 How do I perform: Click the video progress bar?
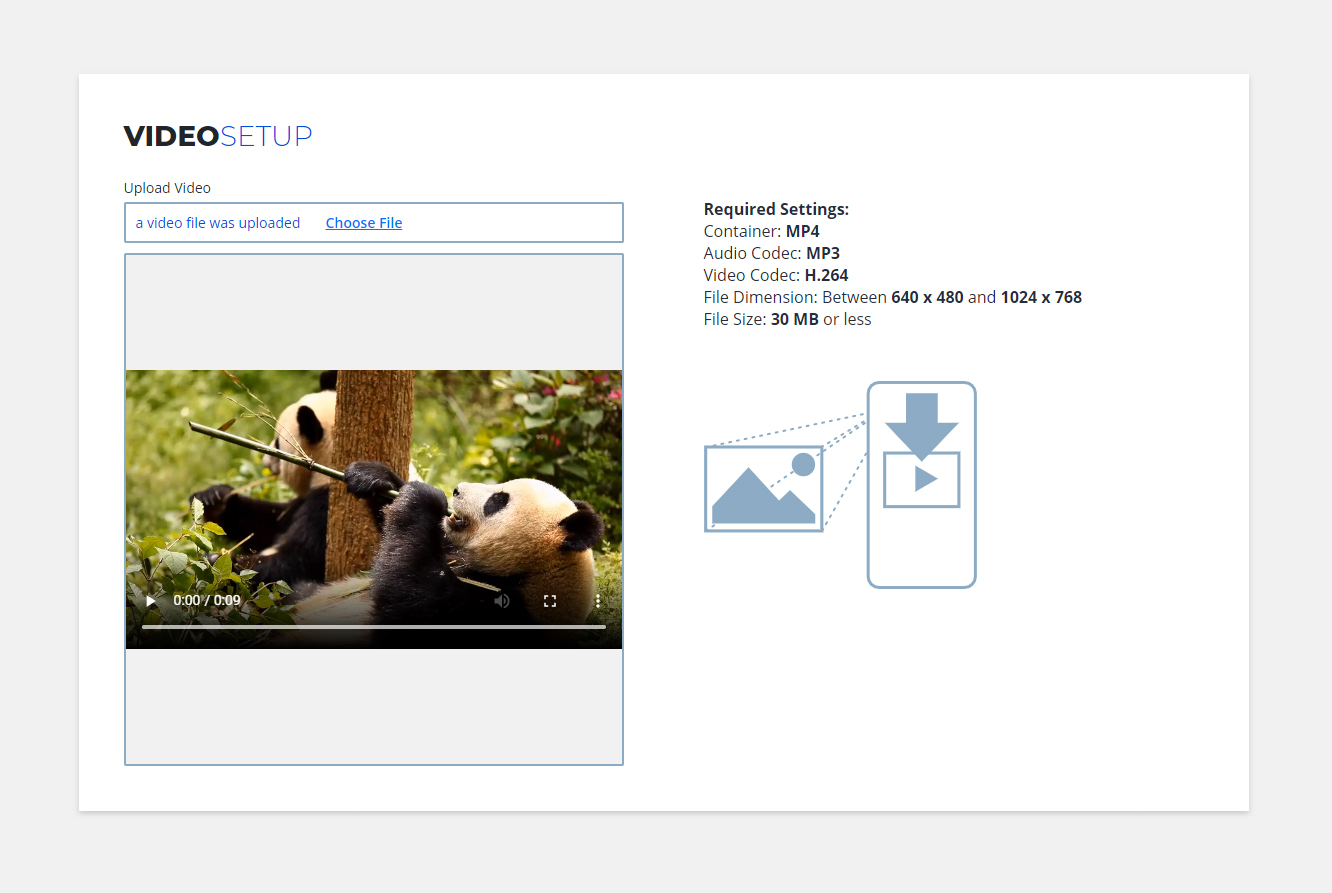[x=373, y=627]
